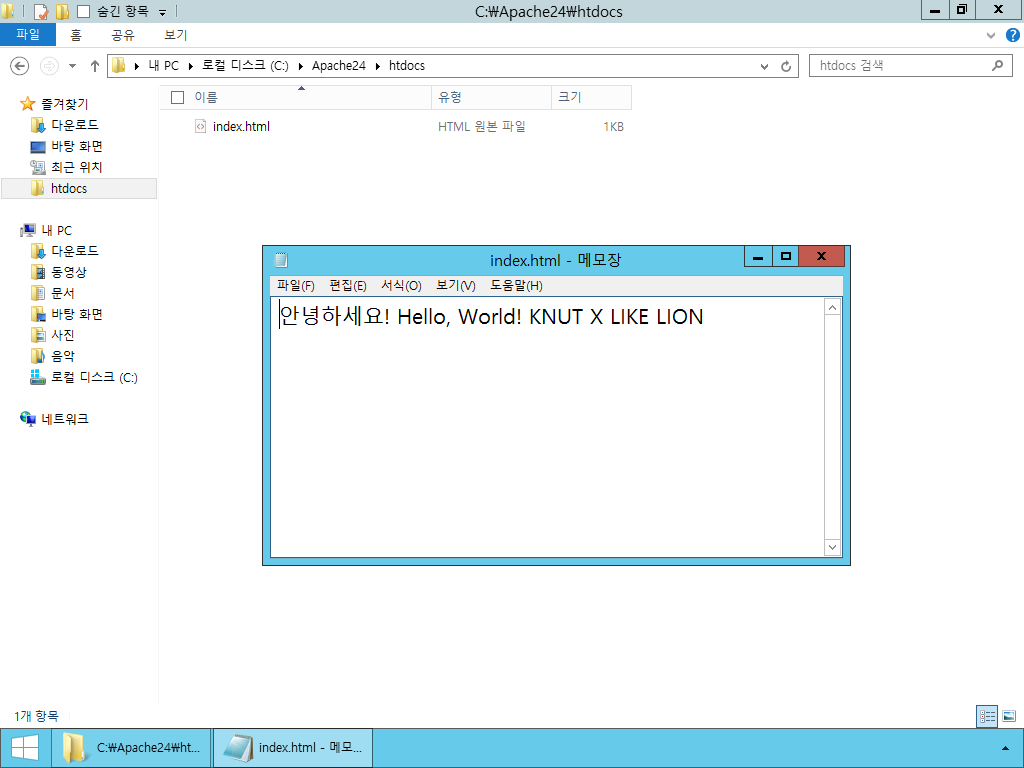Go forward with the forward arrow
The height and width of the screenshot is (768, 1024).
49,66
